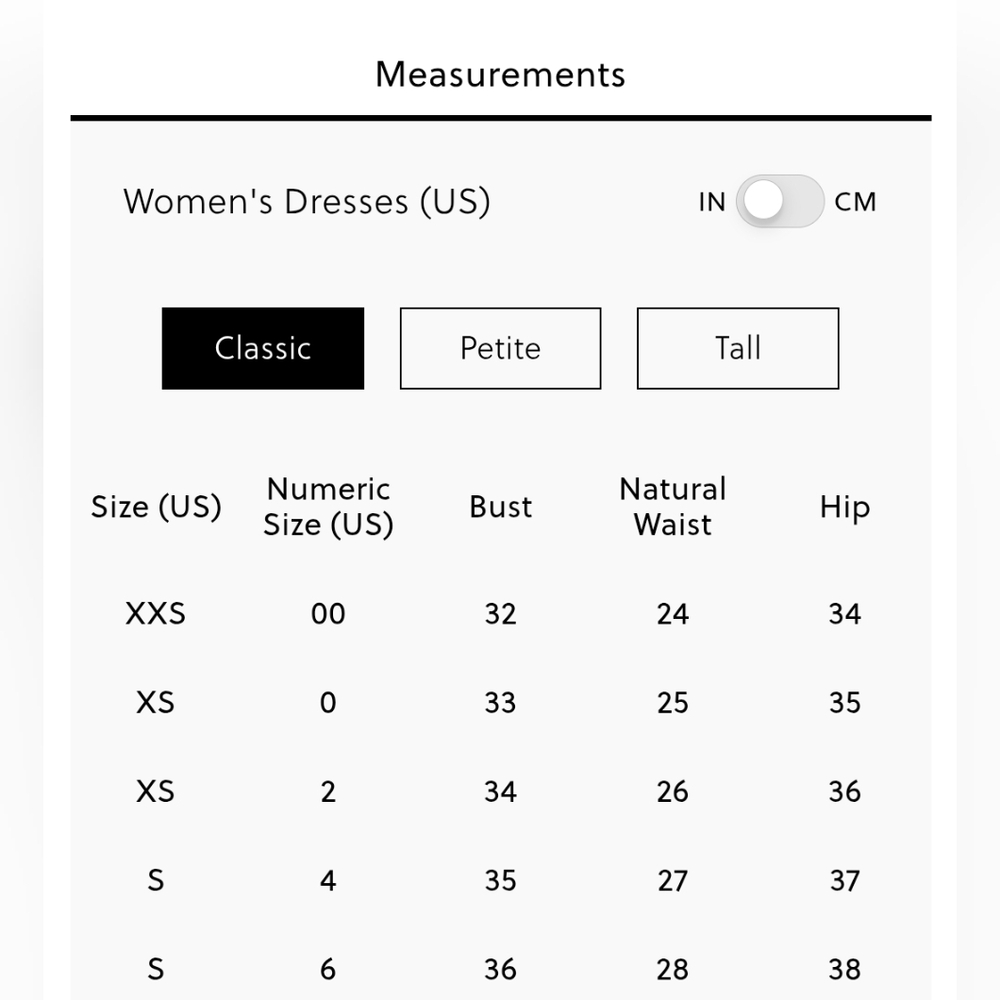This screenshot has width=1000, height=1000.
Task: Click the Bust column header
Action: pos(500,507)
